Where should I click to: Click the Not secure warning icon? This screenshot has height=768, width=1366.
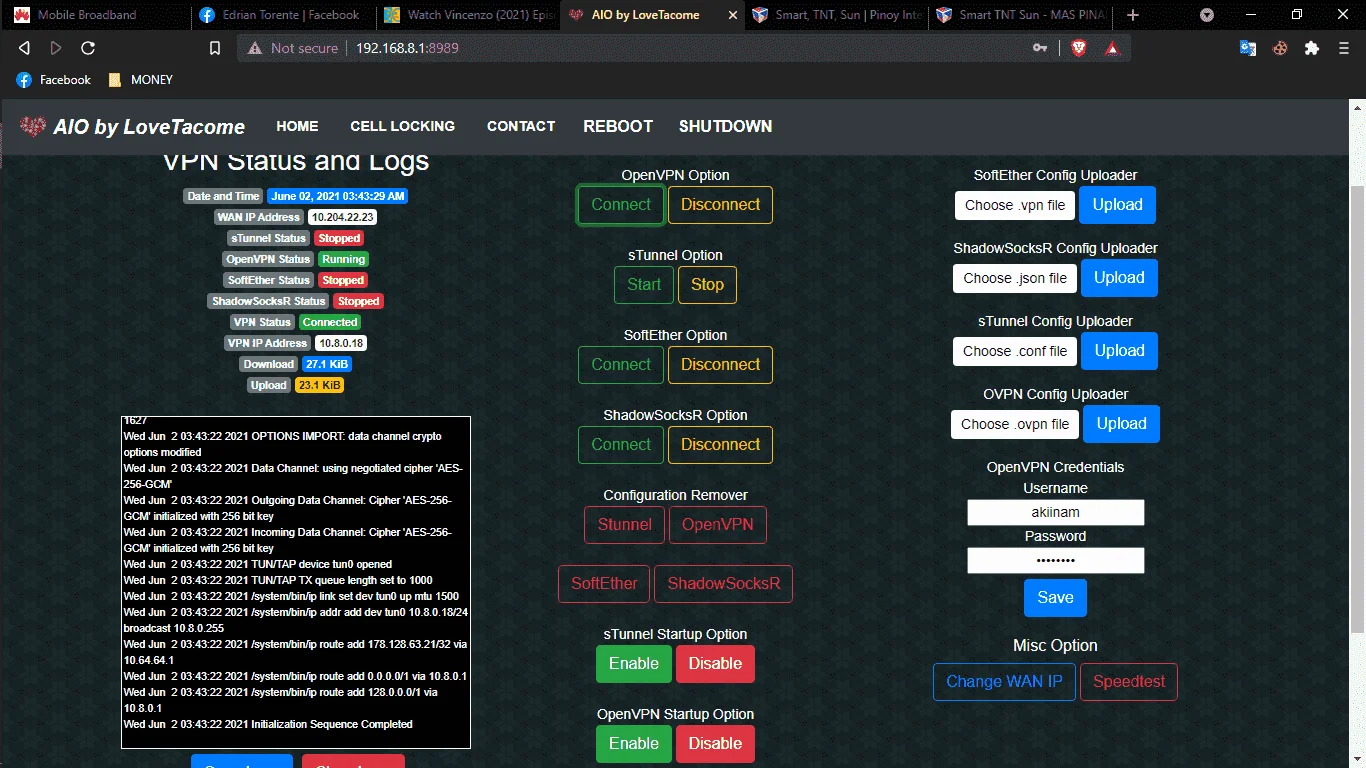(x=255, y=48)
